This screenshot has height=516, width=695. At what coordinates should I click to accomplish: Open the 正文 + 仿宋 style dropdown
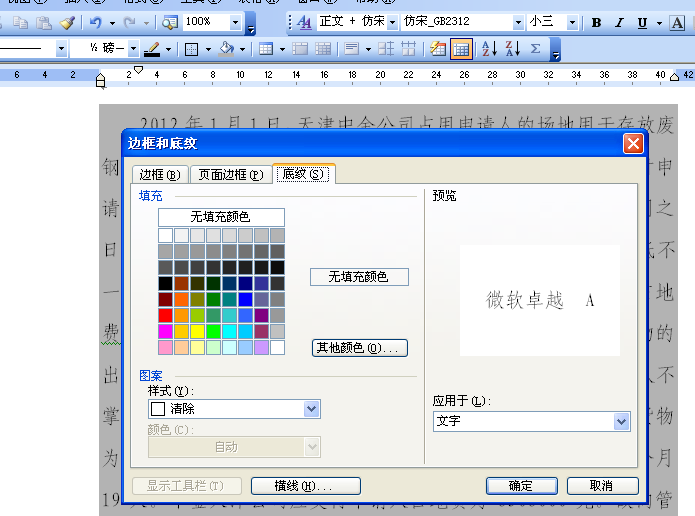pyautogui.click(x=392, y=22)
